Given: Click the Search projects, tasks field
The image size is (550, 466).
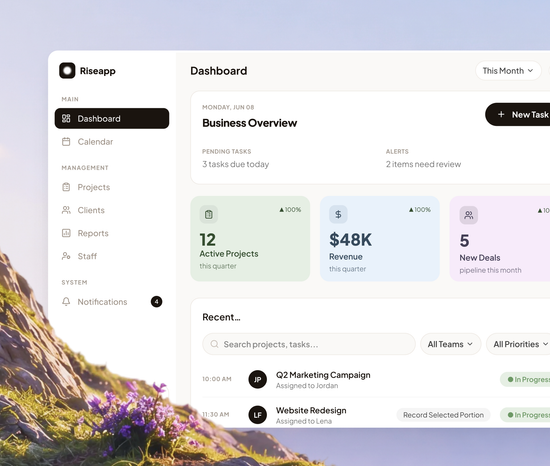Looking at the screenshot, I should [x=309, y=344].
